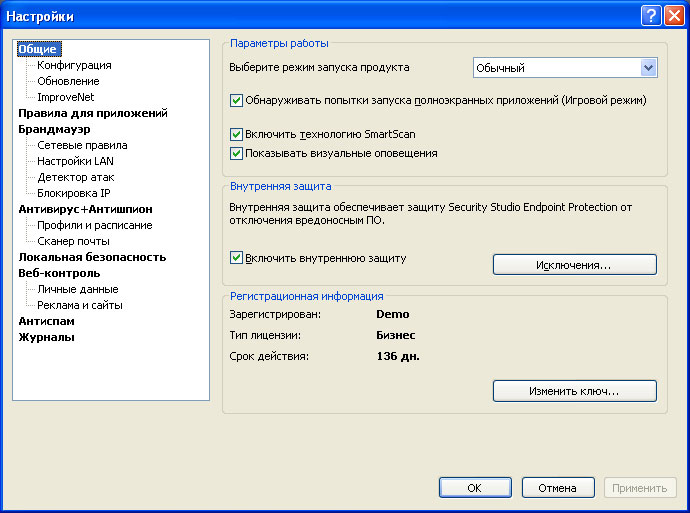Toggle Показывать визуальные оповещения checkbox
The height and width of the screenshot is (513, 690).
237,154
